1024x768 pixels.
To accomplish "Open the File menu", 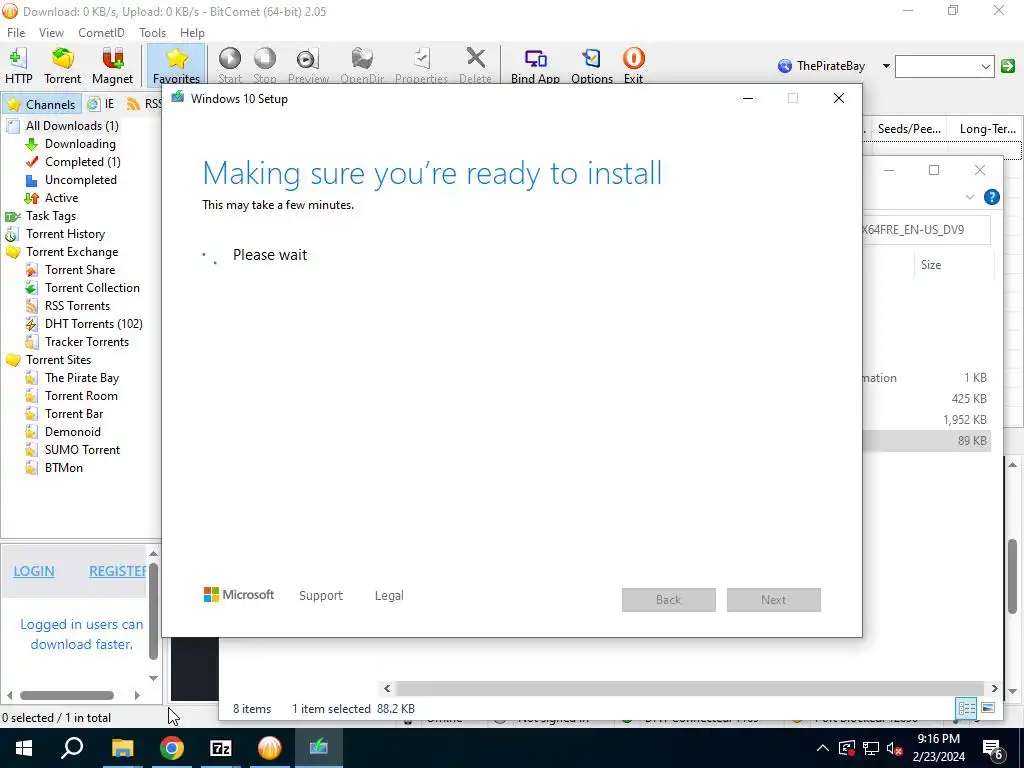I will [16, 33].
